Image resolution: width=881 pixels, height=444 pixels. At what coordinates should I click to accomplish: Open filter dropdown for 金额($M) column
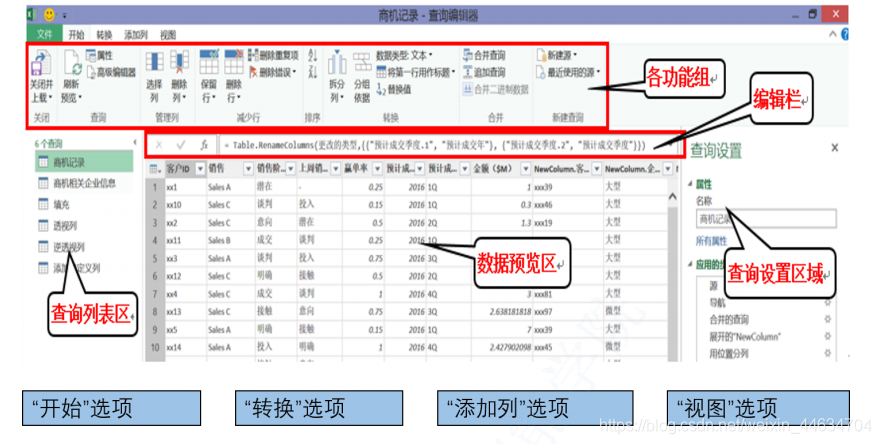coord(525,169)
